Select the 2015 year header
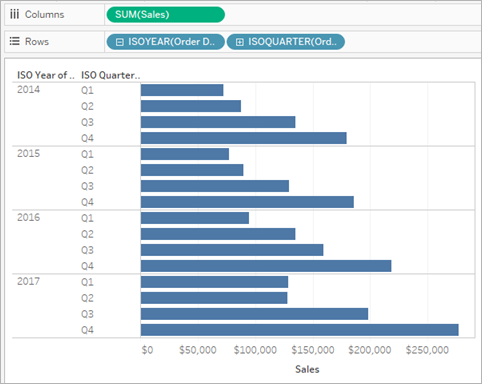Image resolution: width=482 pixels, height=384 pixels. pyautogui.click(x=28, y=154)
